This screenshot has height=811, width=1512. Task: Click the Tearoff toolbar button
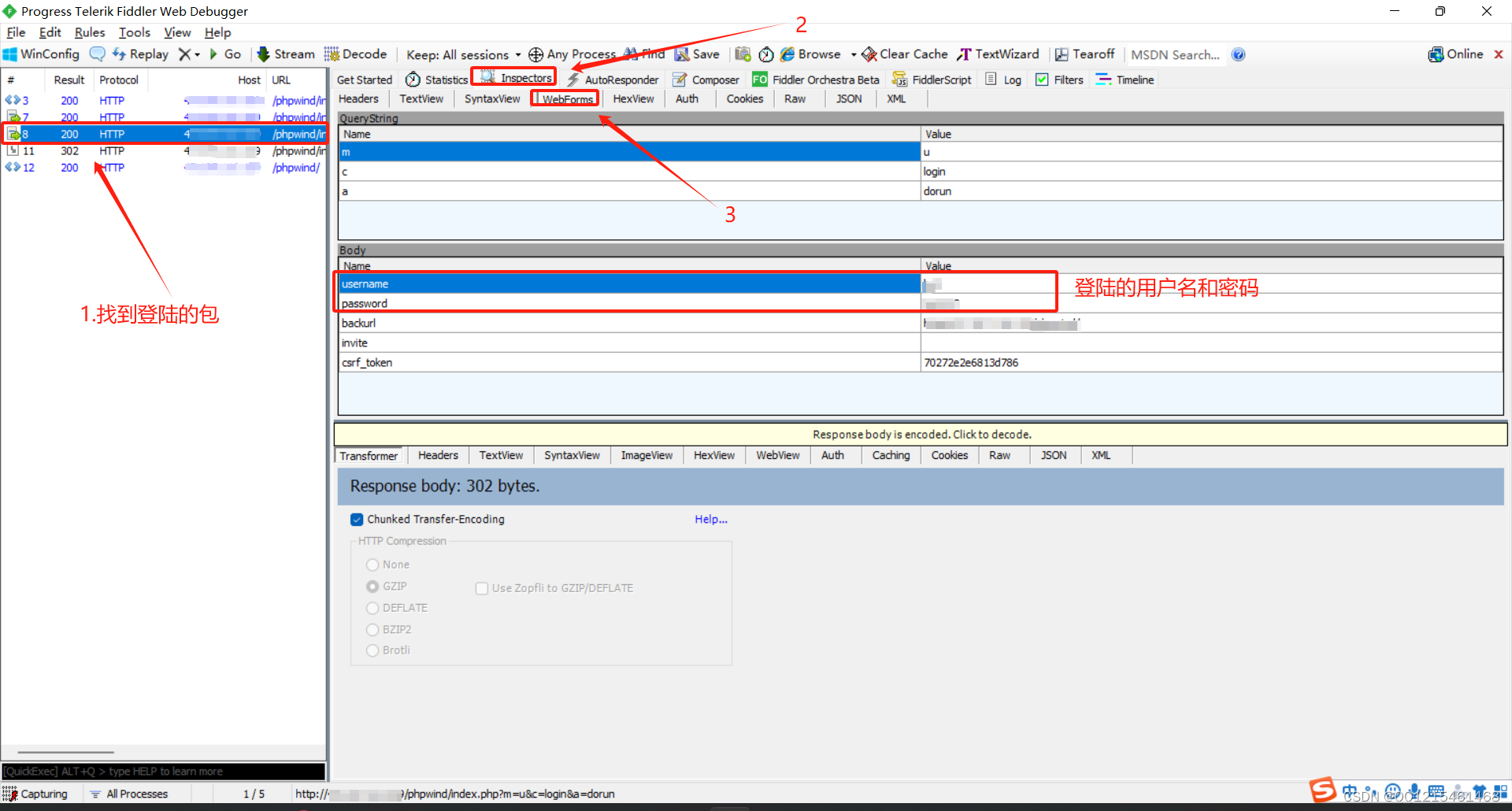pos(1084,54)
